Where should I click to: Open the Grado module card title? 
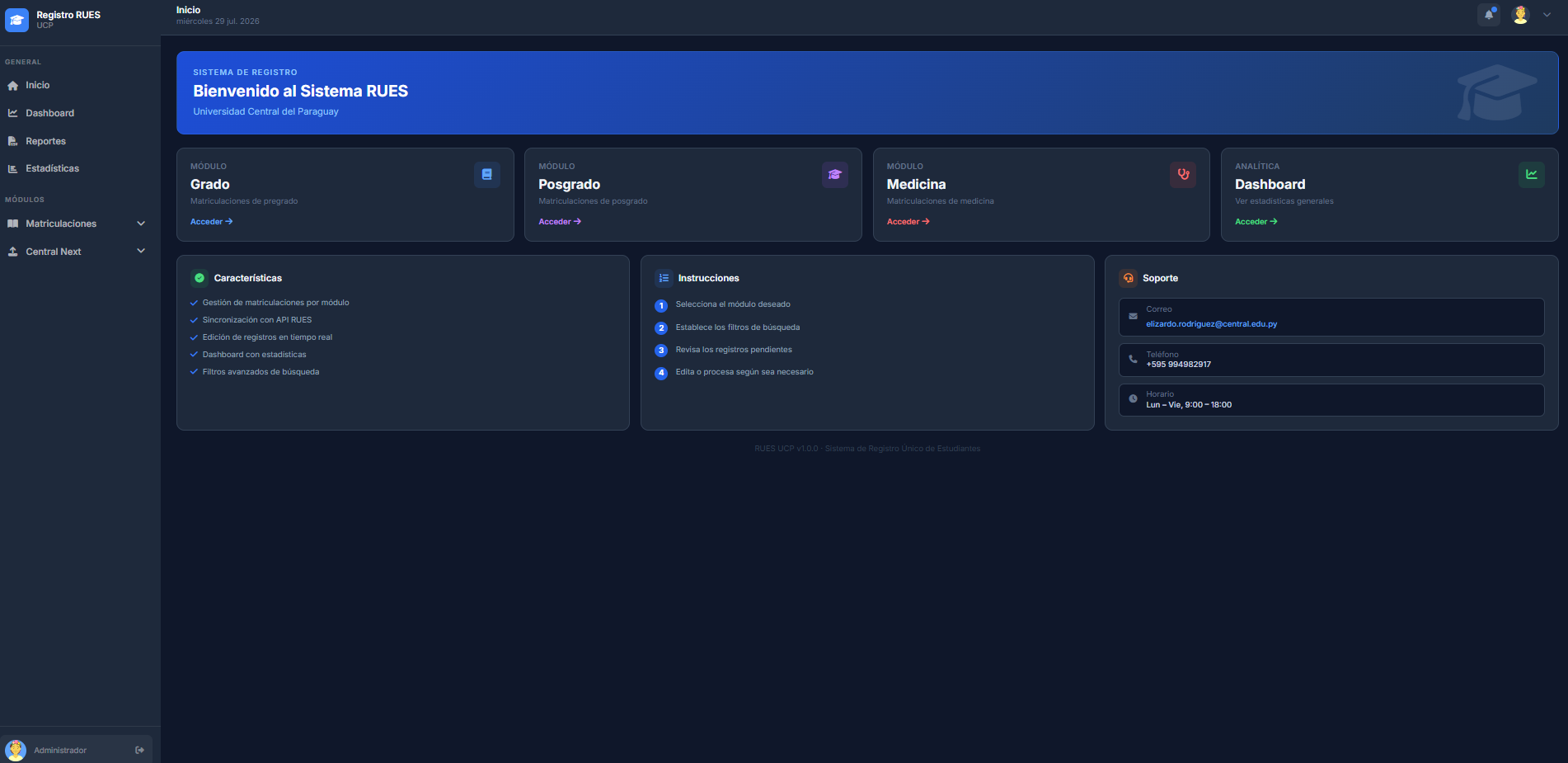coord(210,185)
